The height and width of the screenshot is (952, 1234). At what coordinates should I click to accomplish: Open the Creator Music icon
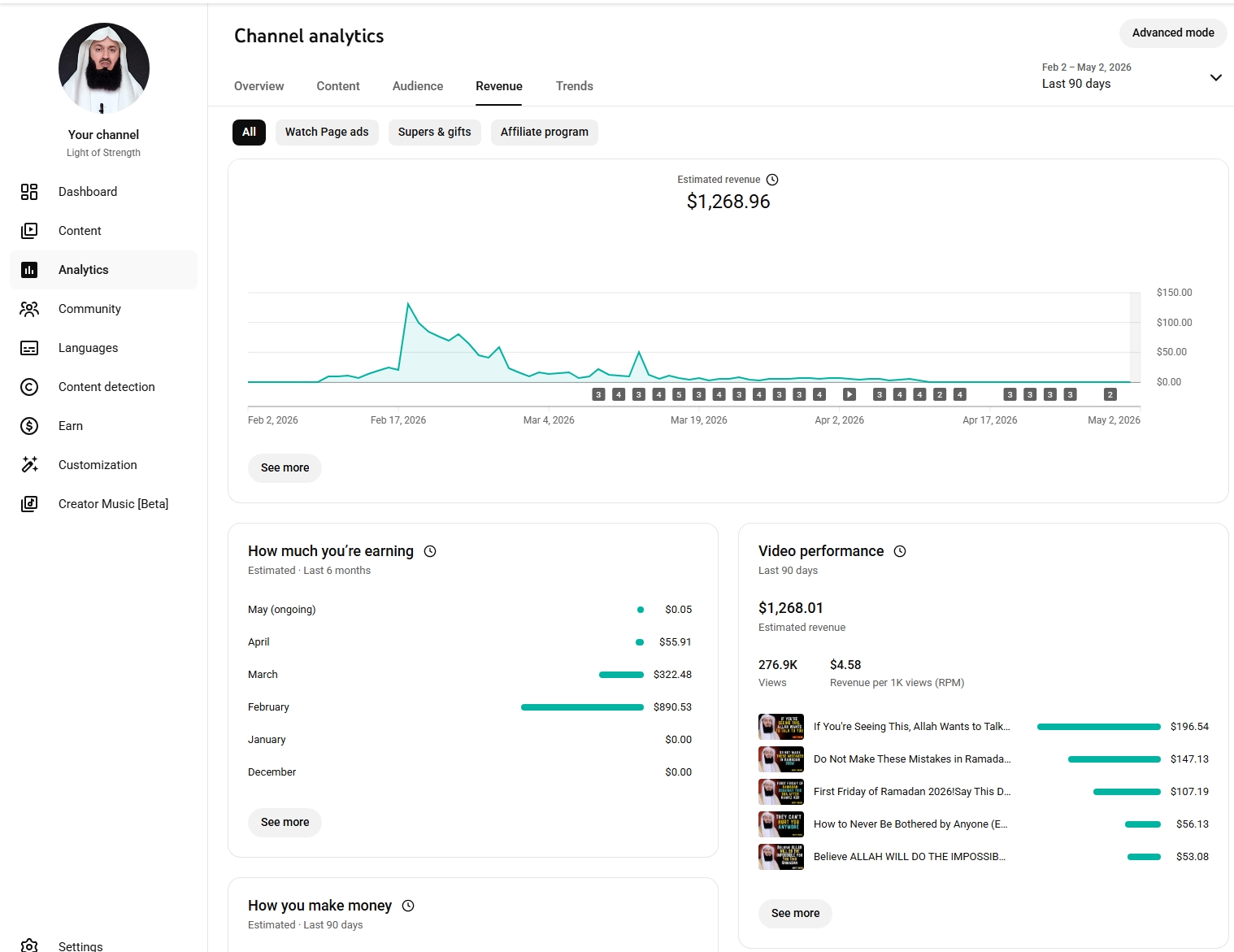[x=29, y=504]
